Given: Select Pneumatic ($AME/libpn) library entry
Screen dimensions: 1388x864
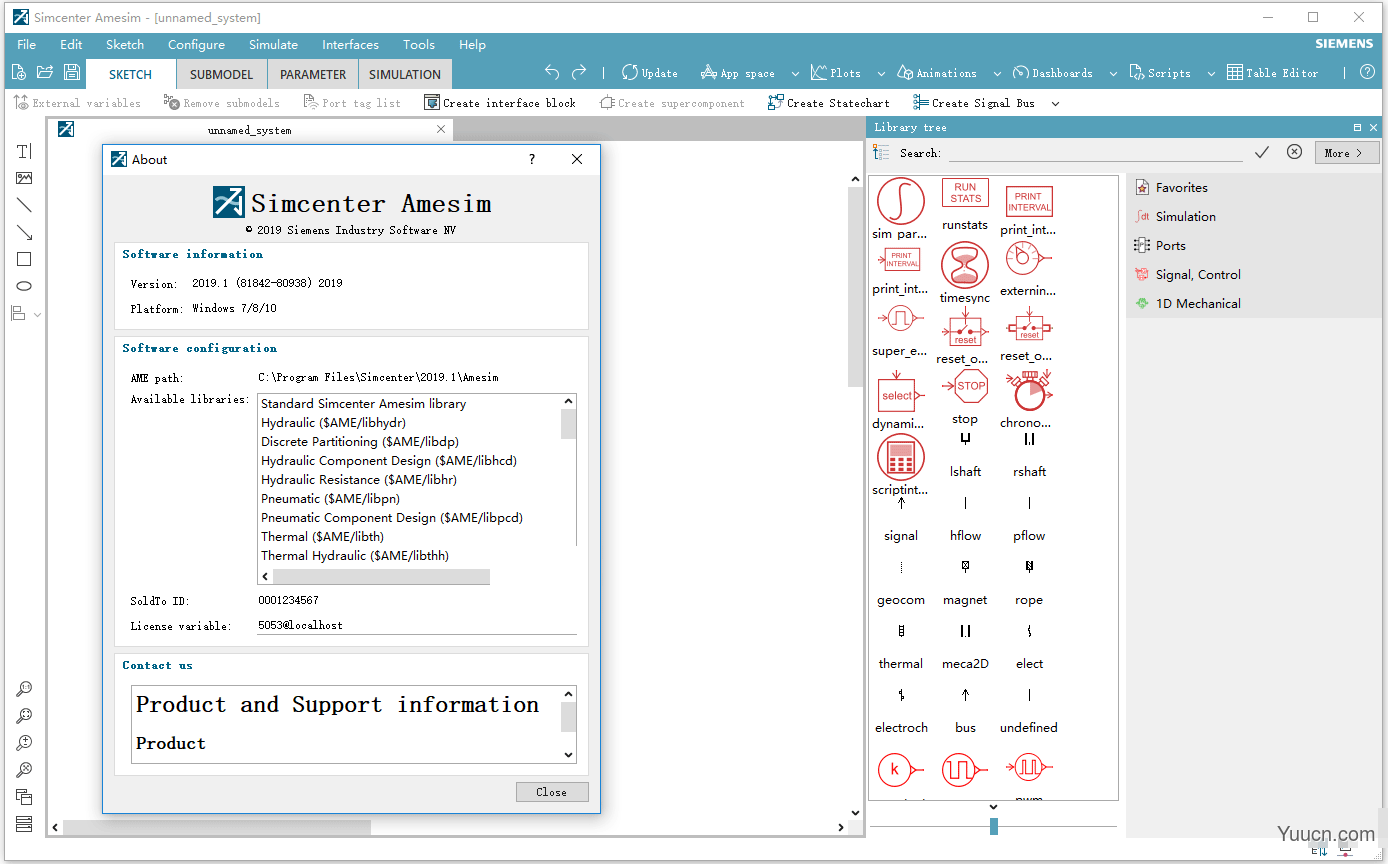Looking at the screenshot, I should point(330,498).
